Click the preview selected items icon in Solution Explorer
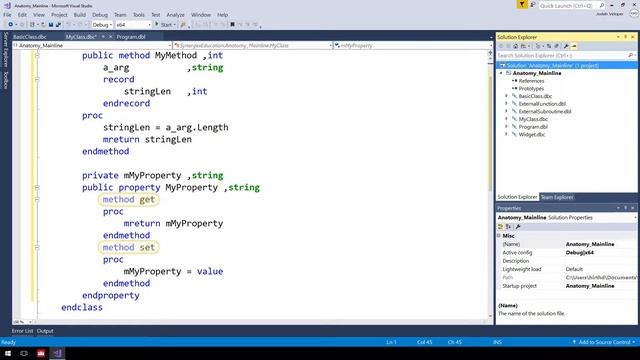Viewport: 640px width, 360px height. [574, 46]
